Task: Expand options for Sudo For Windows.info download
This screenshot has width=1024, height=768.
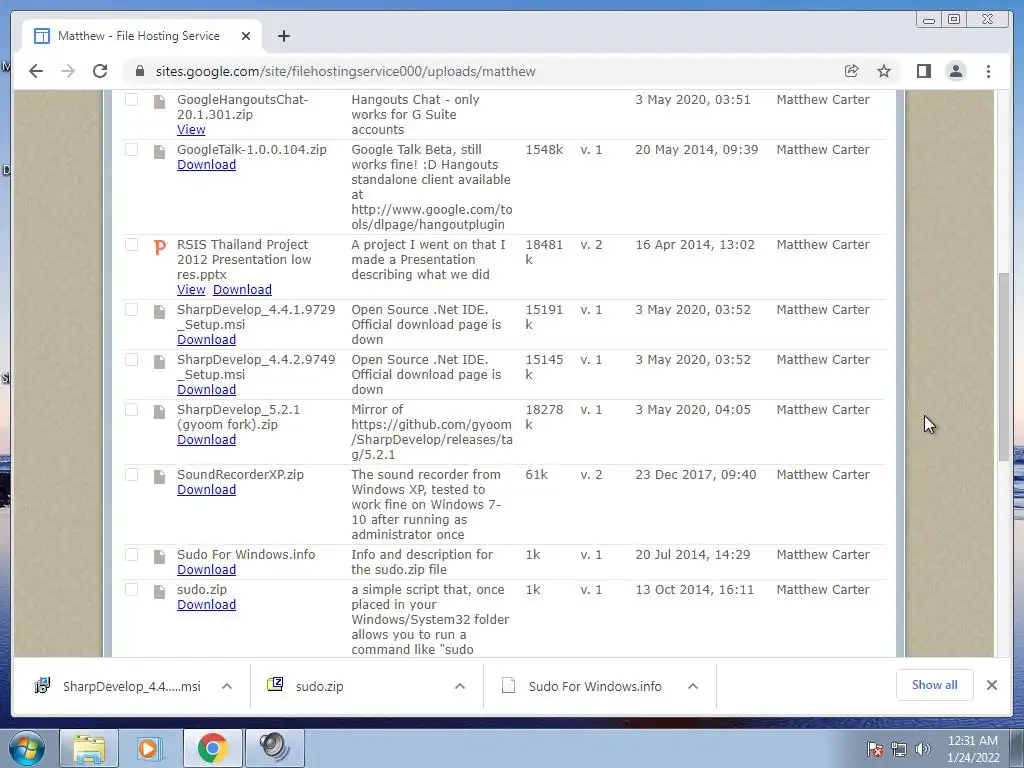Action: pyautogui.click(x=693, y=686)
